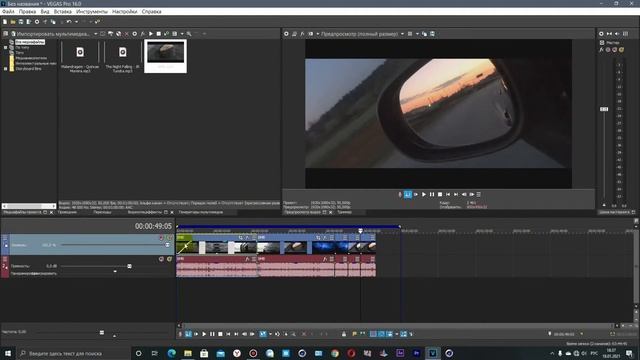Toggle the Mute button on the video track header

161,238
